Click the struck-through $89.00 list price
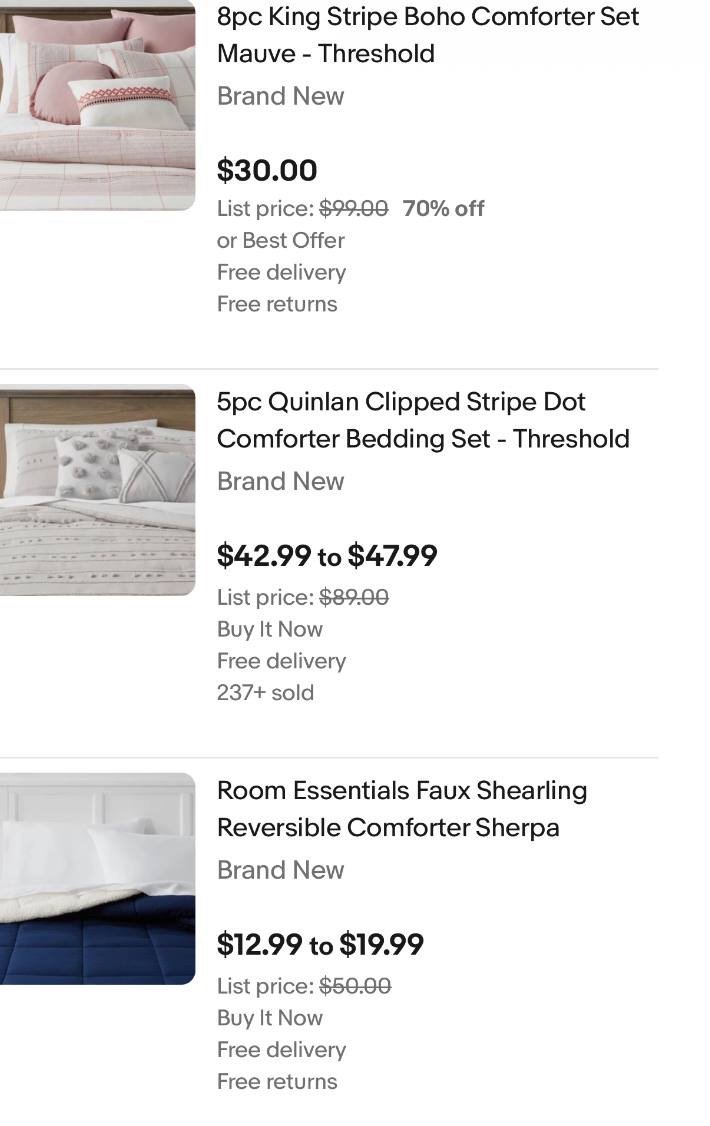 pyautogui.click(x=354, y=598)
